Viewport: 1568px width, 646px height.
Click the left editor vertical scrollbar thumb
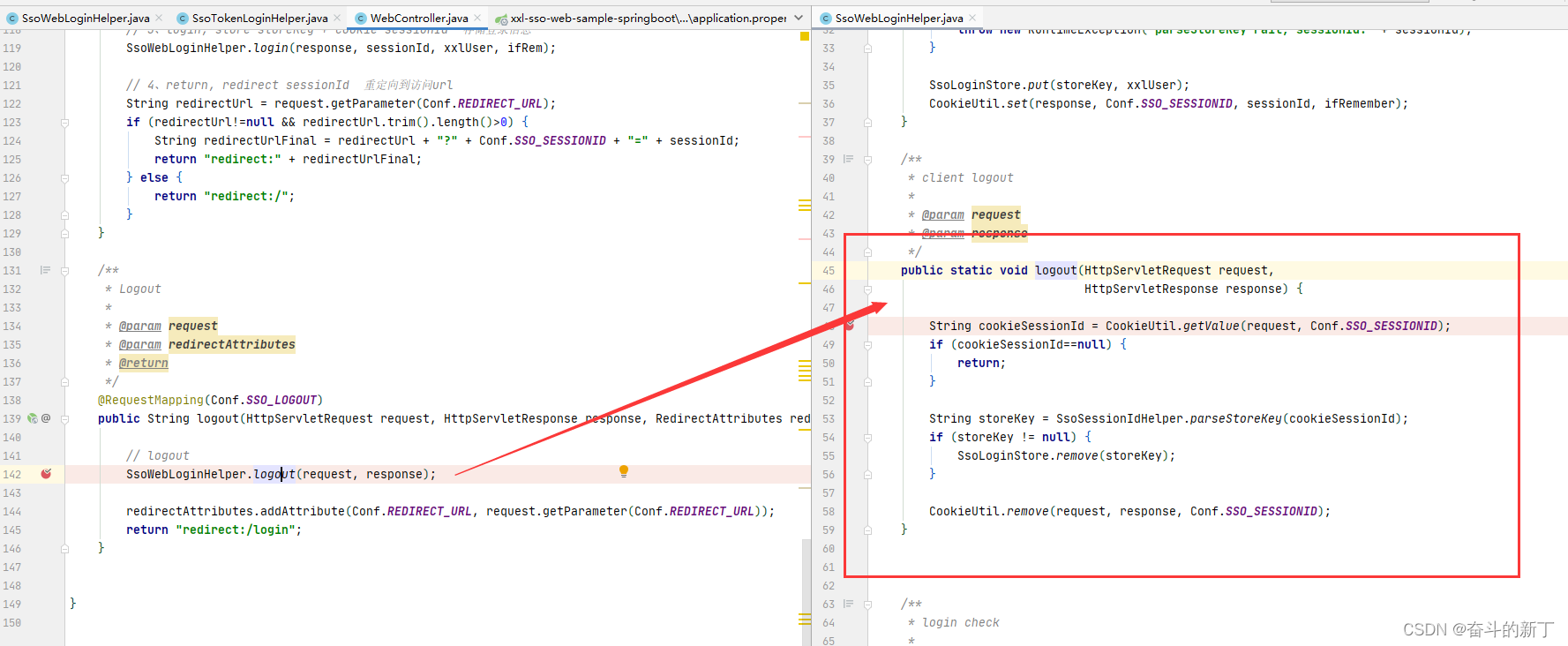coord(806,591)
